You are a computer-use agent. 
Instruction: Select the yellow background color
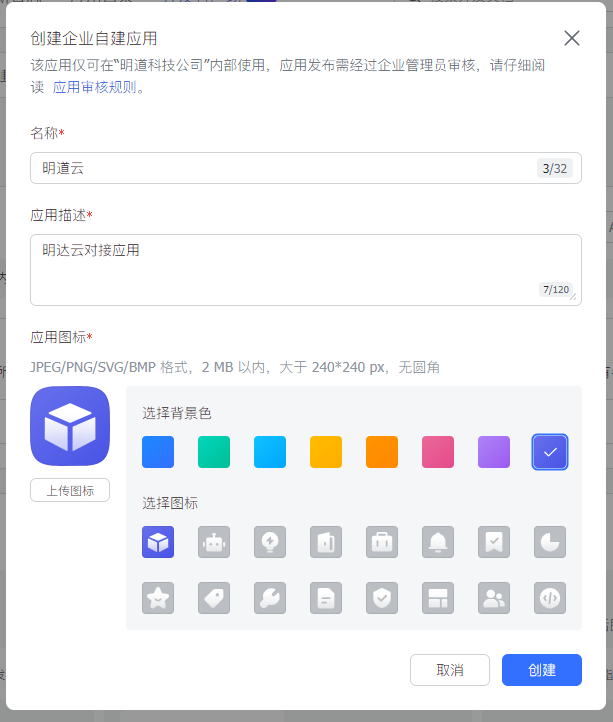tap(326, 452)
